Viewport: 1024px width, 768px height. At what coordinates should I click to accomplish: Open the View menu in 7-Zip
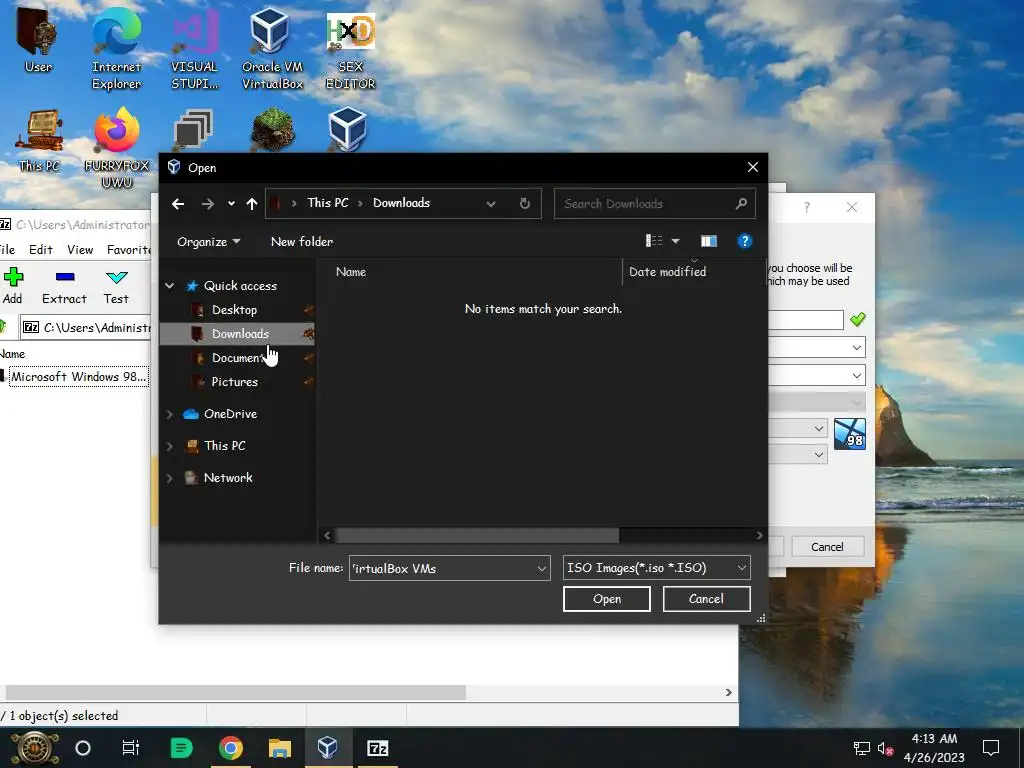(x=80, y=249)
